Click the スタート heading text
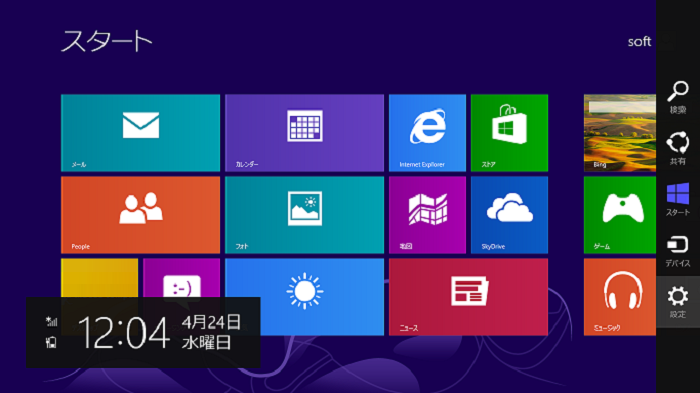Viewport: 700px width, 393px height. 106,41
